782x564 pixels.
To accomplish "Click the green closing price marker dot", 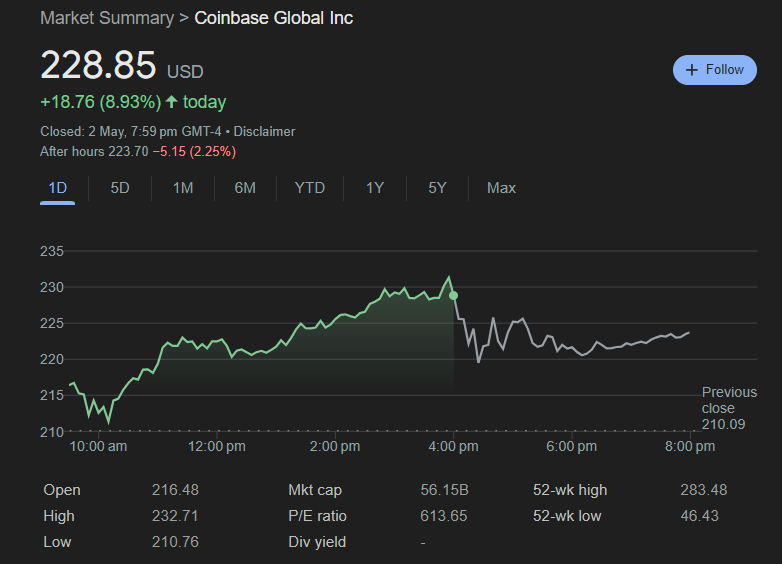I will click(453, 296).
